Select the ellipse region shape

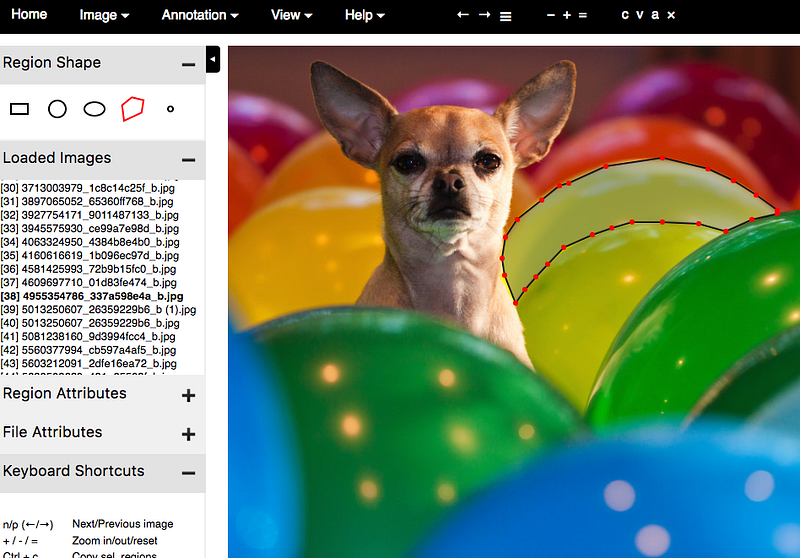[94, 109]
